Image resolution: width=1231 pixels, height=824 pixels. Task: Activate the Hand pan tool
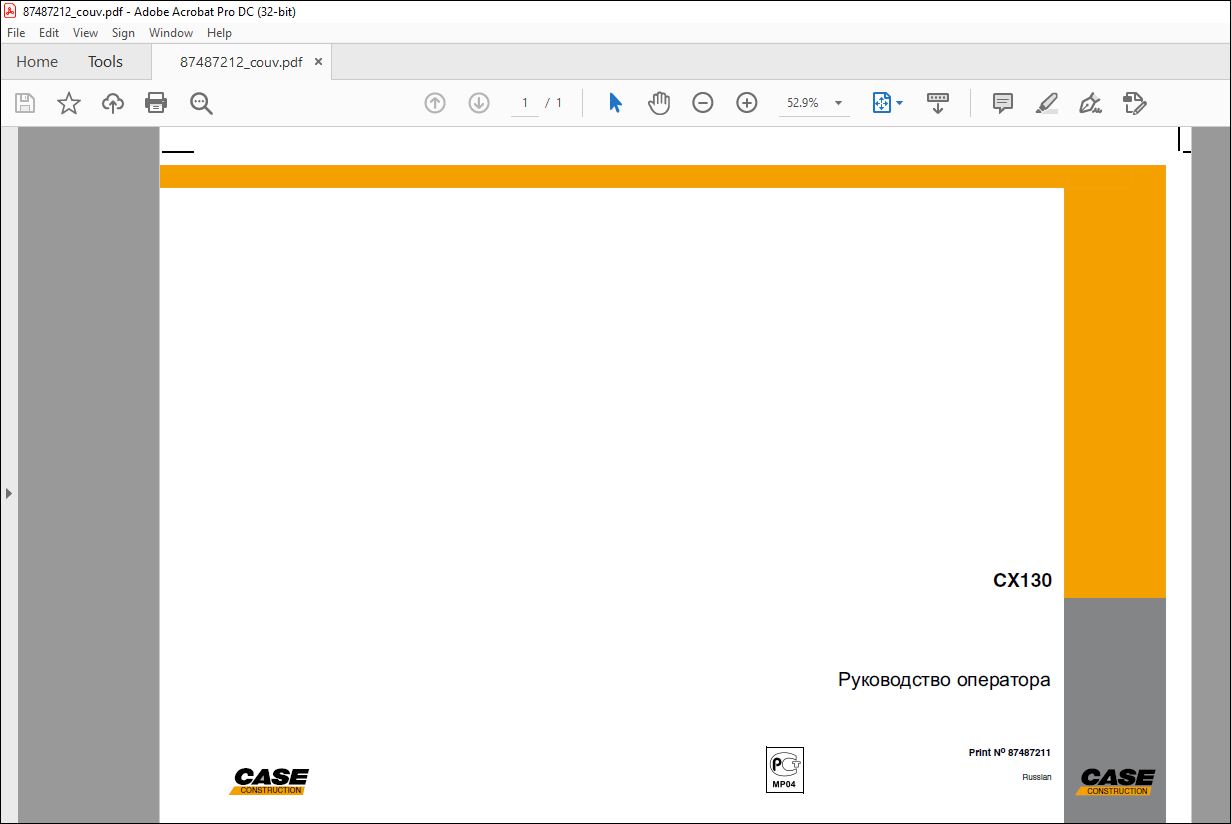click(x=659, y=103)
